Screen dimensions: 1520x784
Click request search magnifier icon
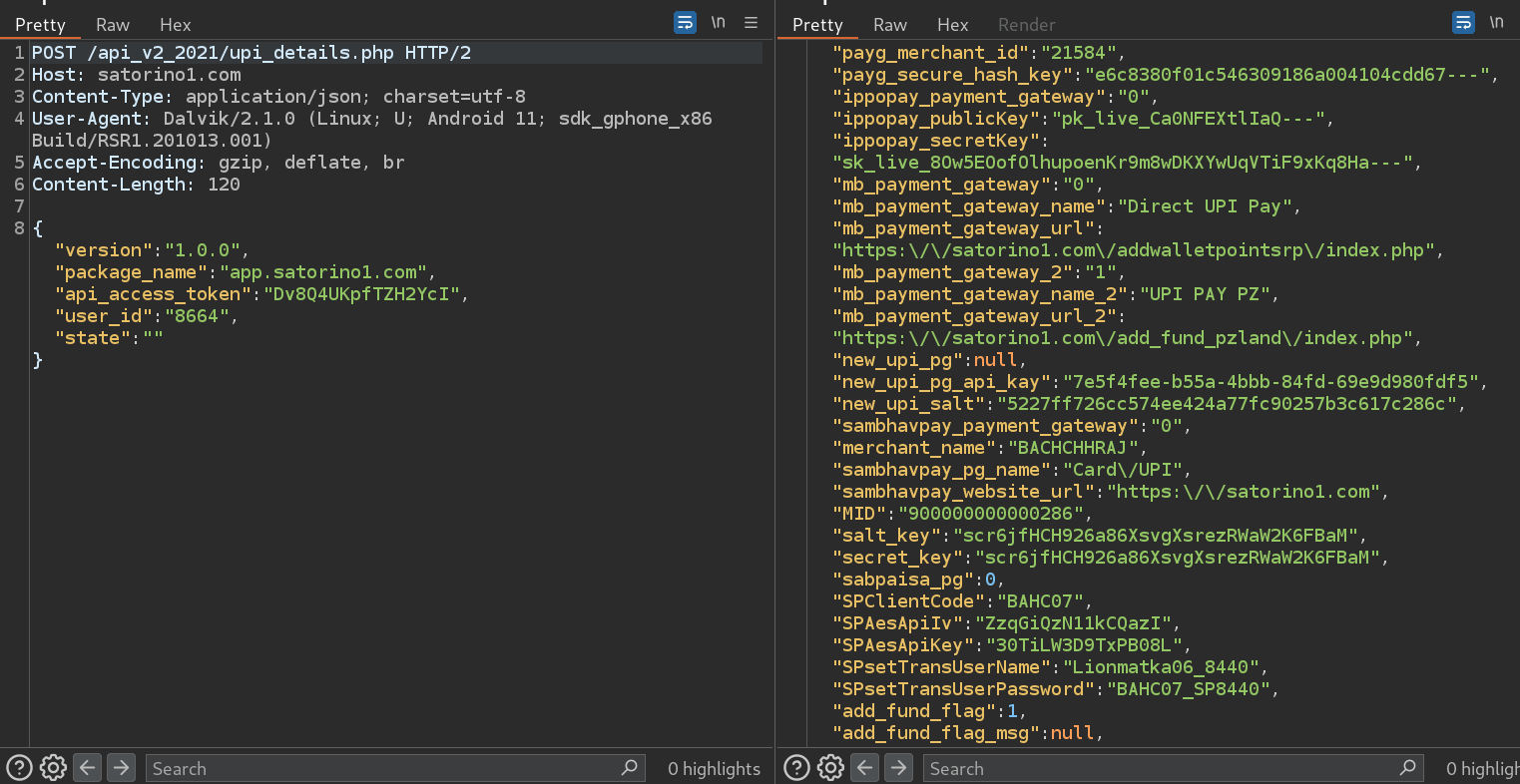coord(630,768)
